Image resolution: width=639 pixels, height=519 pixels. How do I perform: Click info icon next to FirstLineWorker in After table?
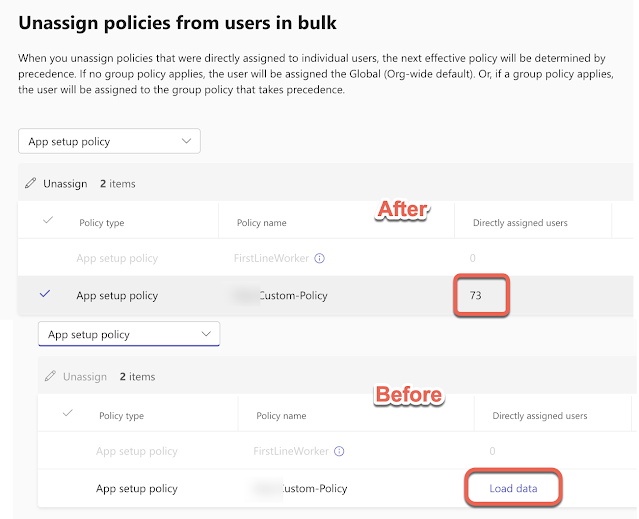point(320,258)
